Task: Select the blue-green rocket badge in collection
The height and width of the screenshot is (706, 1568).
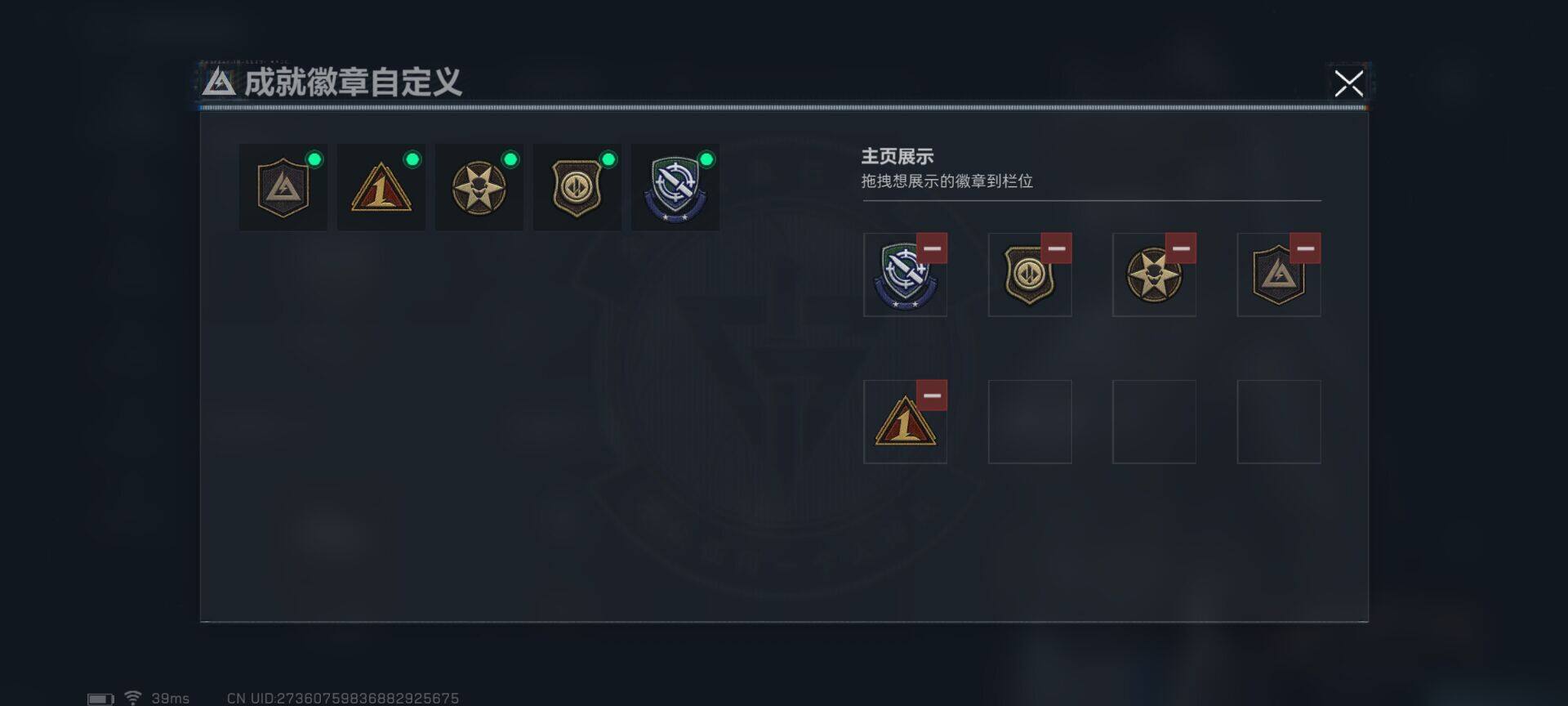Action: point(675,188)
